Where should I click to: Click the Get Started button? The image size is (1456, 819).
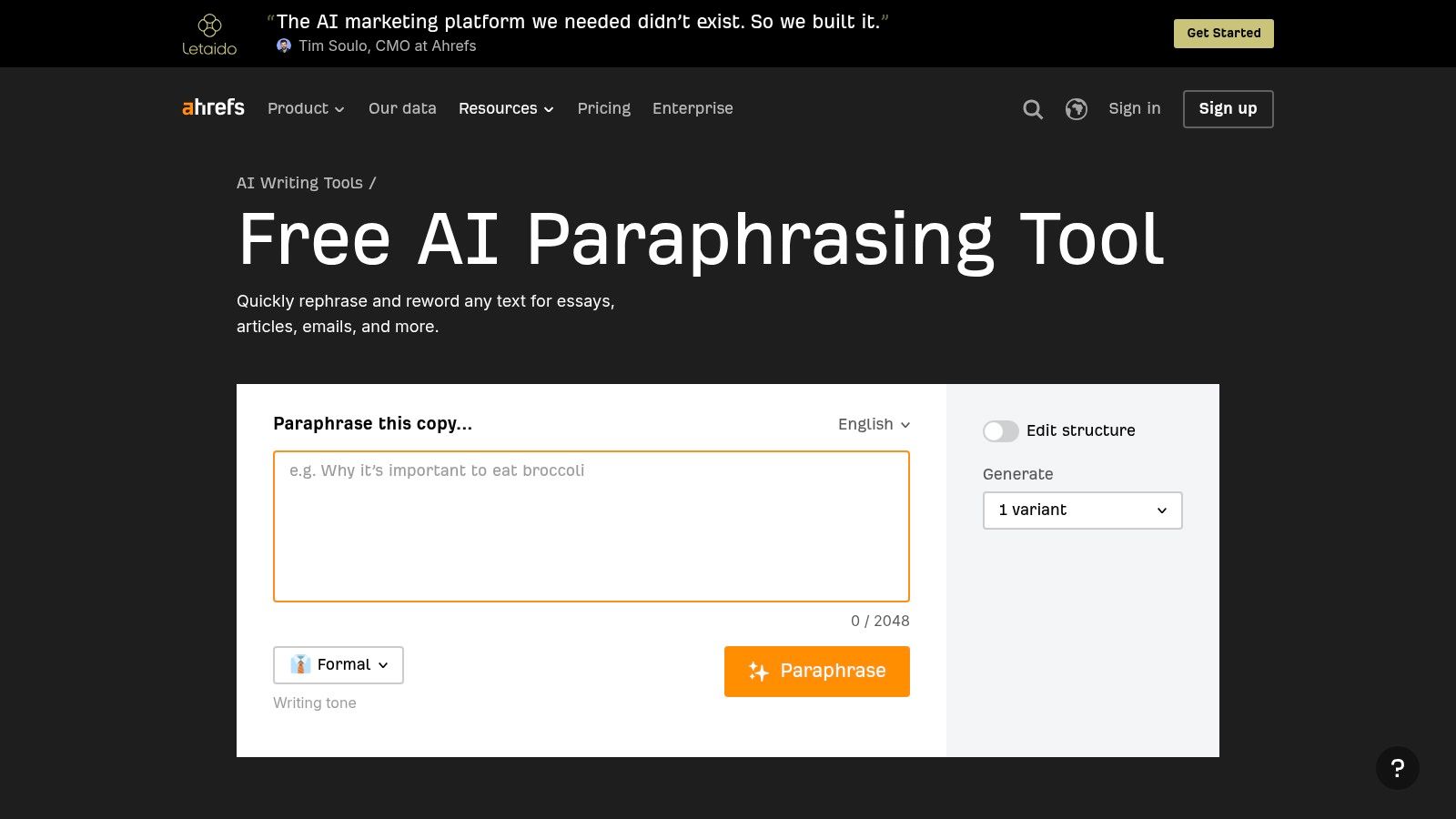pos(1224,34)
